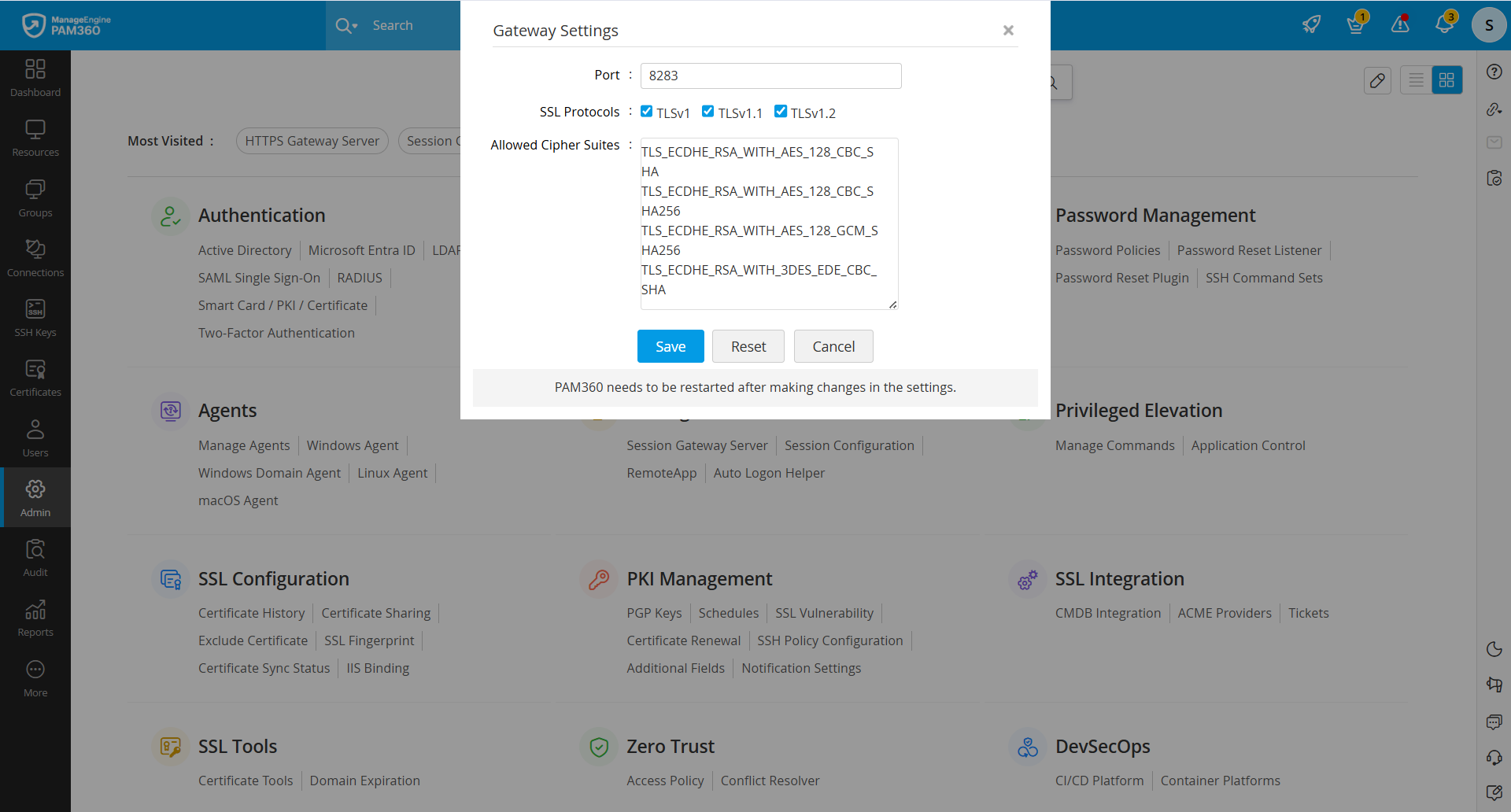Viewport: 1511px width, 812px height.
Task: Click the notifications bell icon
Action: coord(1444,24)
